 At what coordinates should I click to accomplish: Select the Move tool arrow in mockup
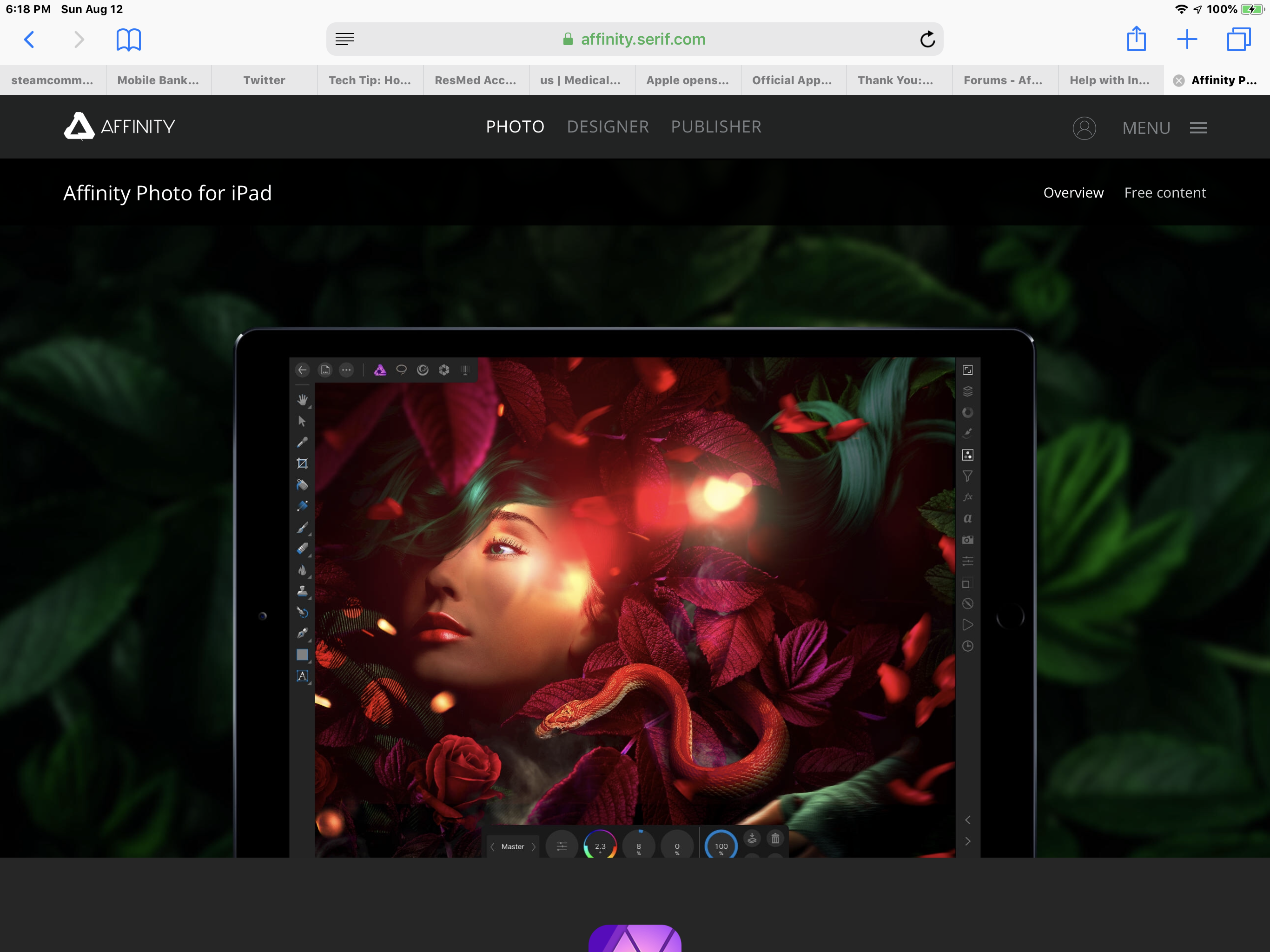tap(302, 422)
